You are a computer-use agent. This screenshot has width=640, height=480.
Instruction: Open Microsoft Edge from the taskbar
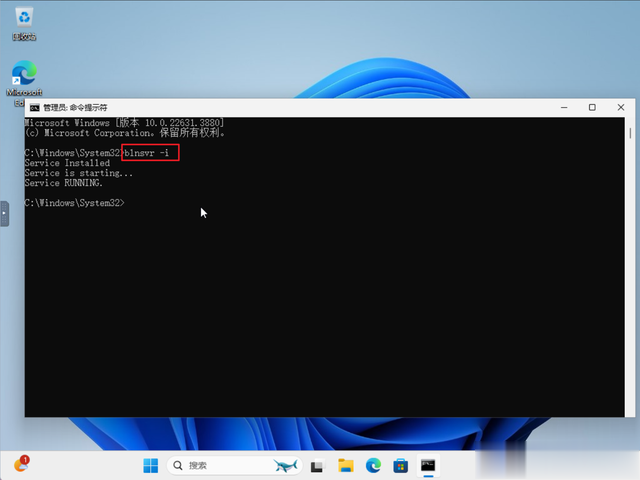pos(373,465)
